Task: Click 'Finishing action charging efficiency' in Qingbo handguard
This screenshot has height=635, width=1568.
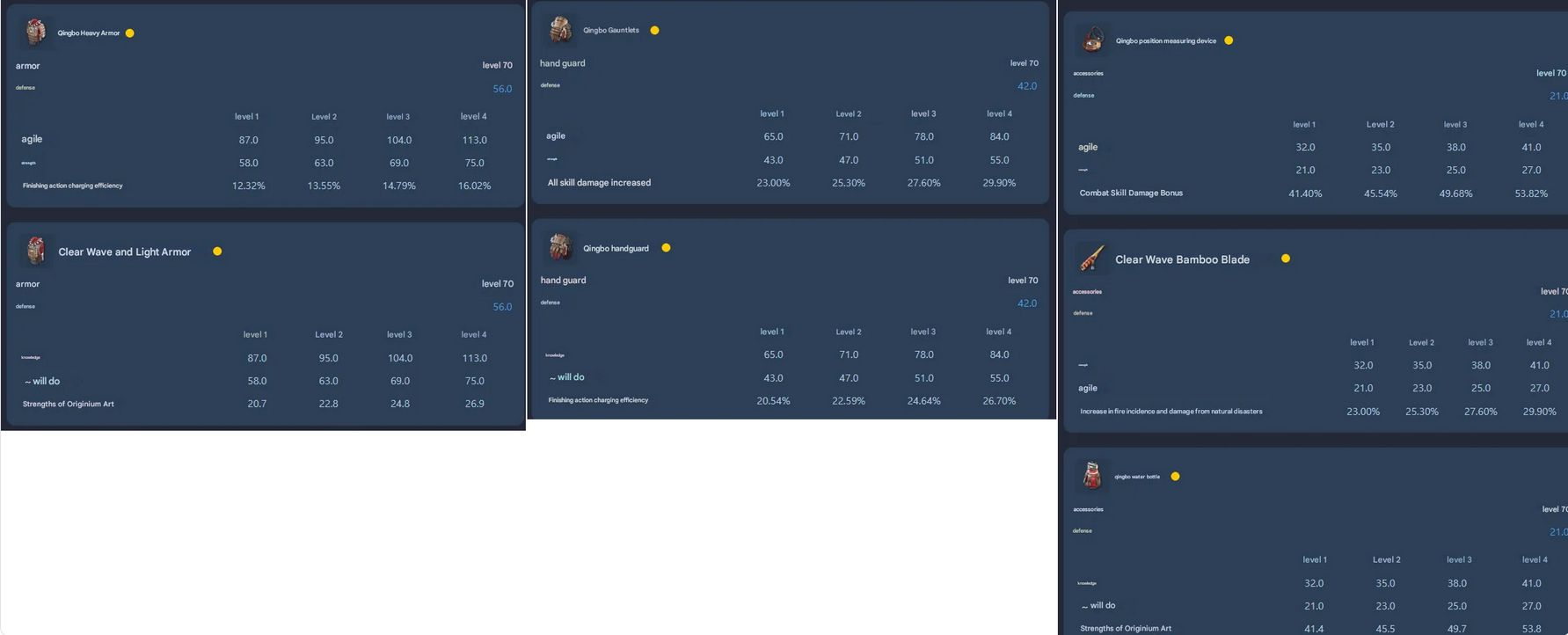Action: point(598,400)
